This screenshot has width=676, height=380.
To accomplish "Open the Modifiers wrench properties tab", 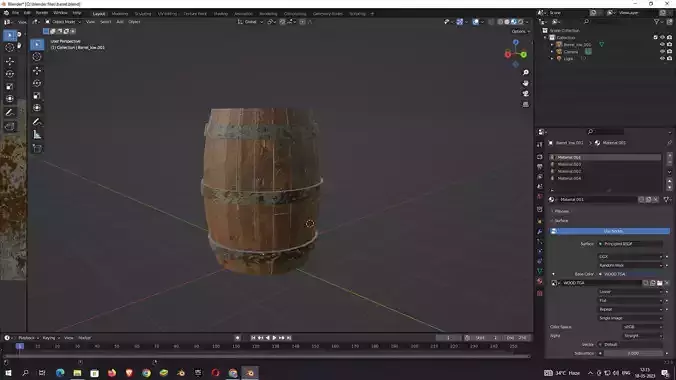I will pos(540,232).
